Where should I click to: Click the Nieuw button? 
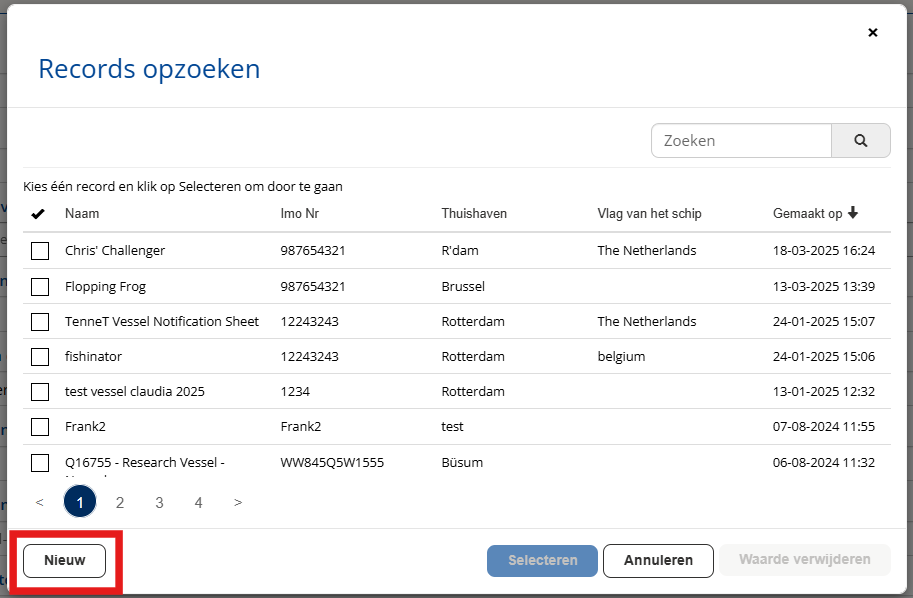pos(64,561)
